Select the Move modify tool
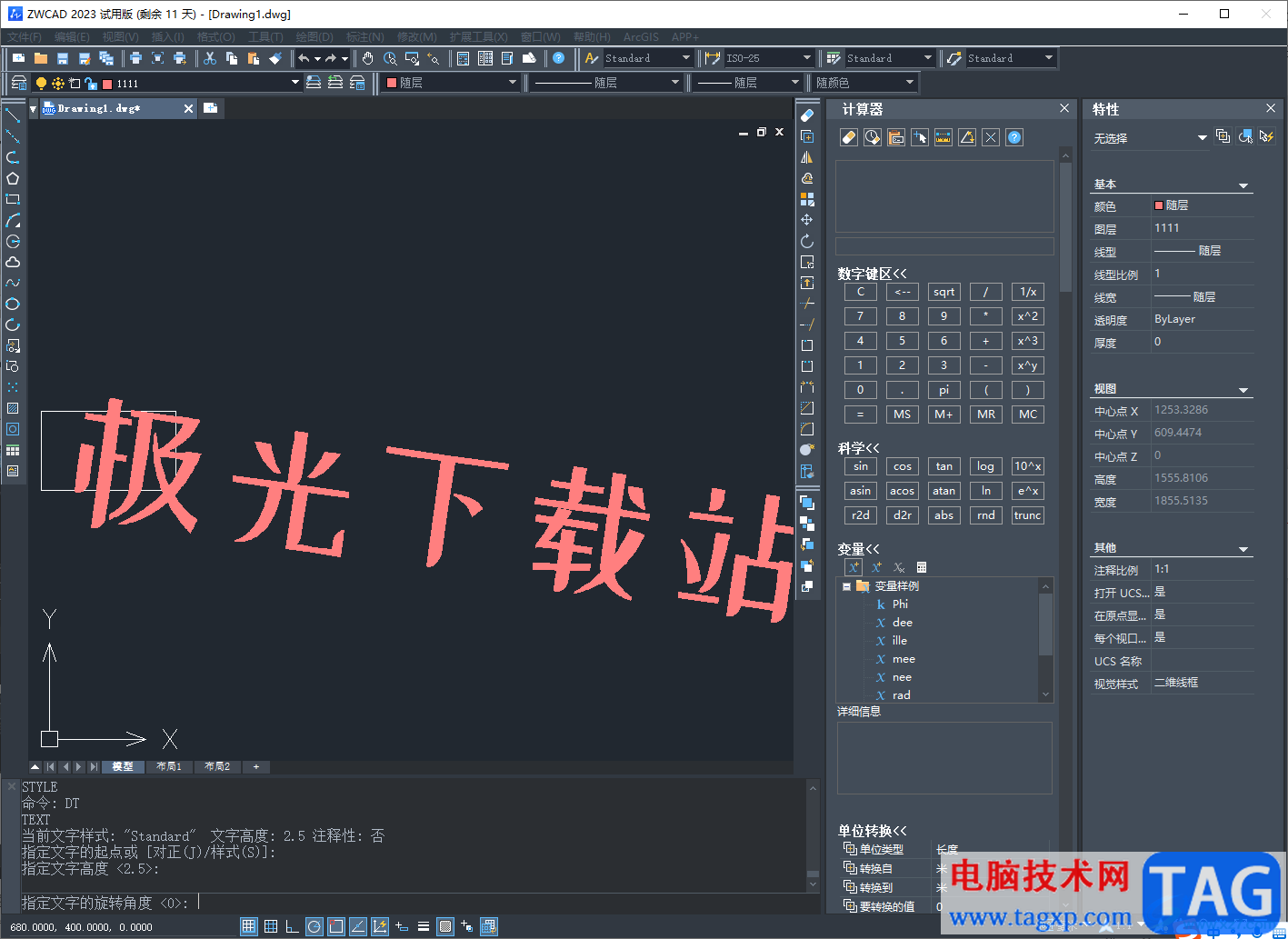 click(806, 220)
